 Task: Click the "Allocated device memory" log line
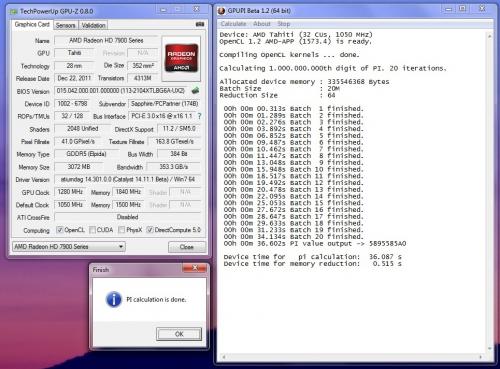[304, 82]
